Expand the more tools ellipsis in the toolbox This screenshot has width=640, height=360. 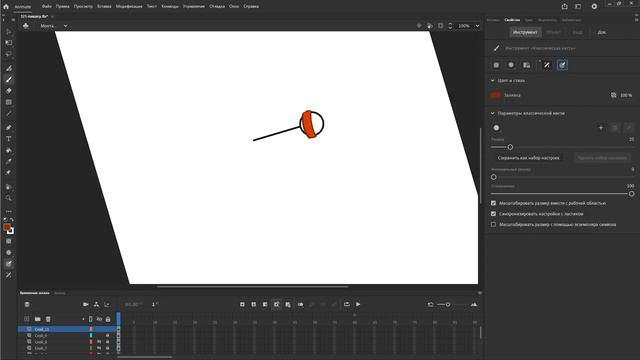9,211
